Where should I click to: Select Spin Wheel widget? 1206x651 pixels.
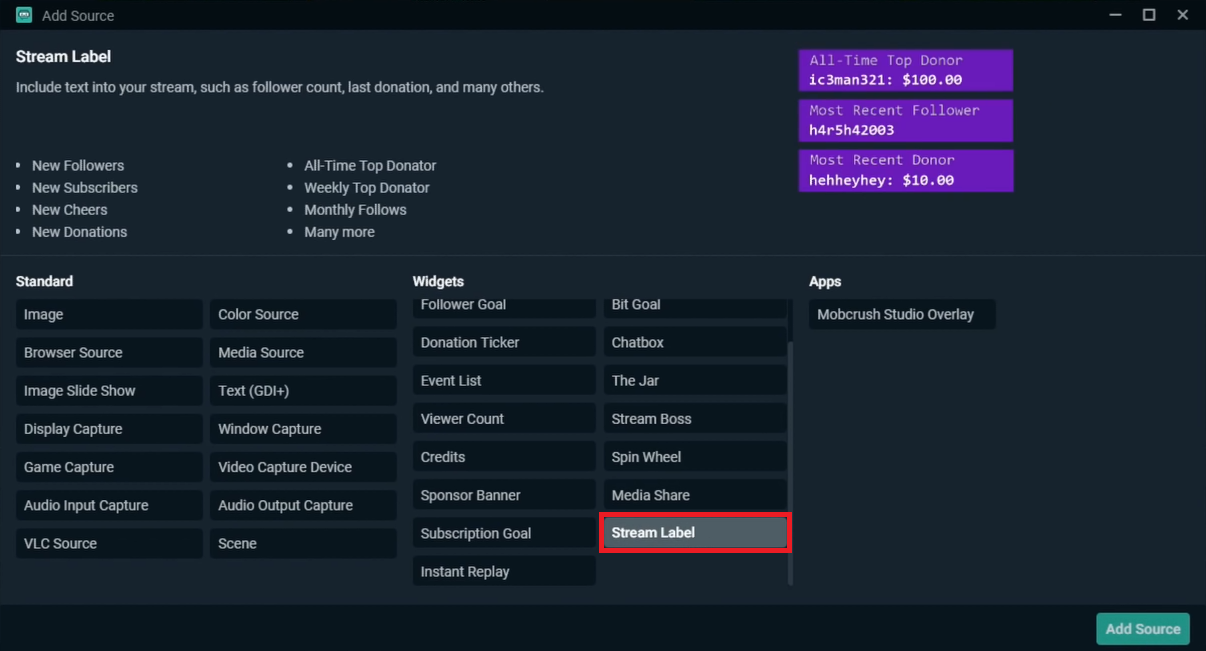695,456
